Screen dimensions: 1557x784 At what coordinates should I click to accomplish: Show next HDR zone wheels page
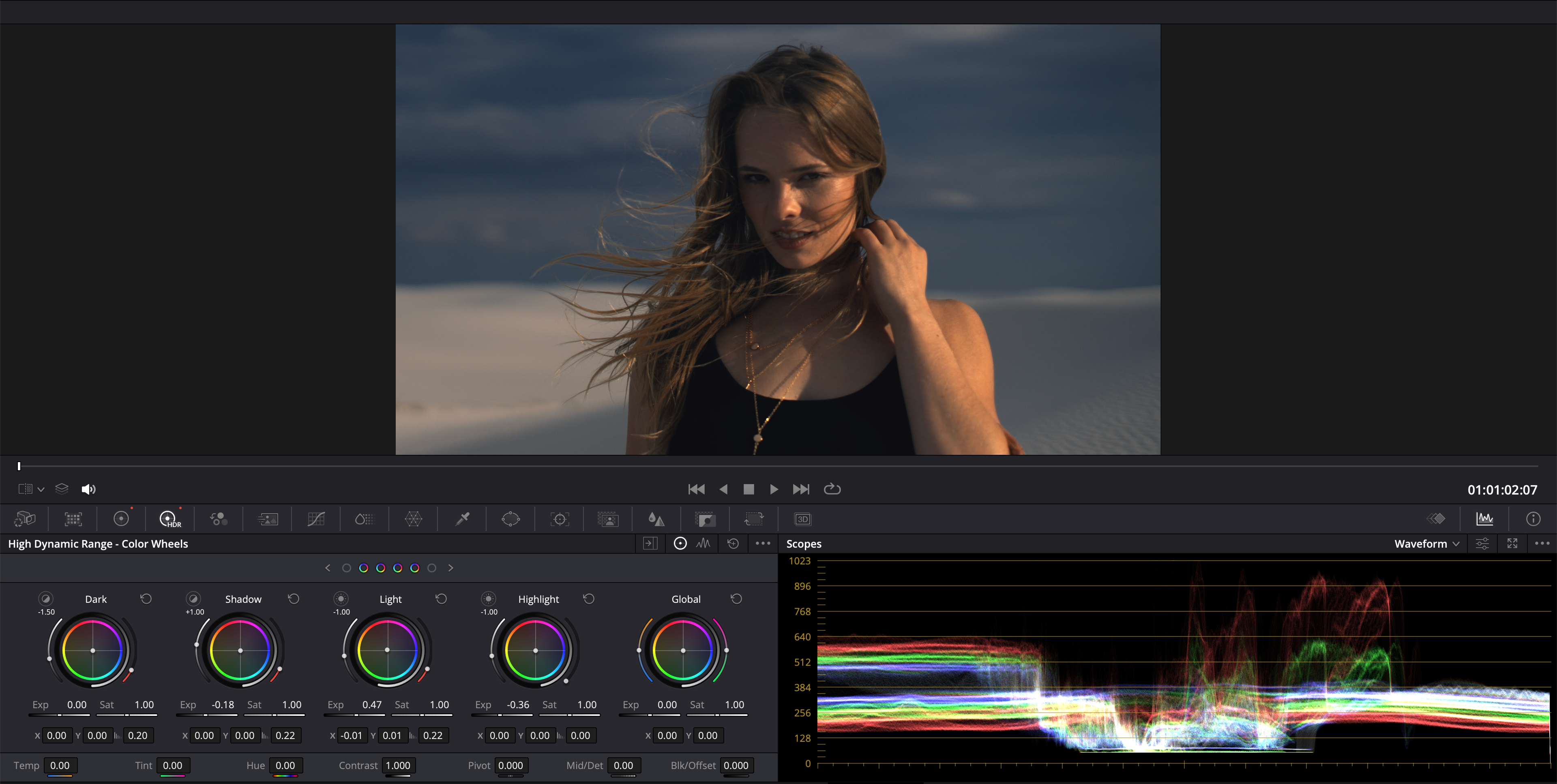point(450,568)
